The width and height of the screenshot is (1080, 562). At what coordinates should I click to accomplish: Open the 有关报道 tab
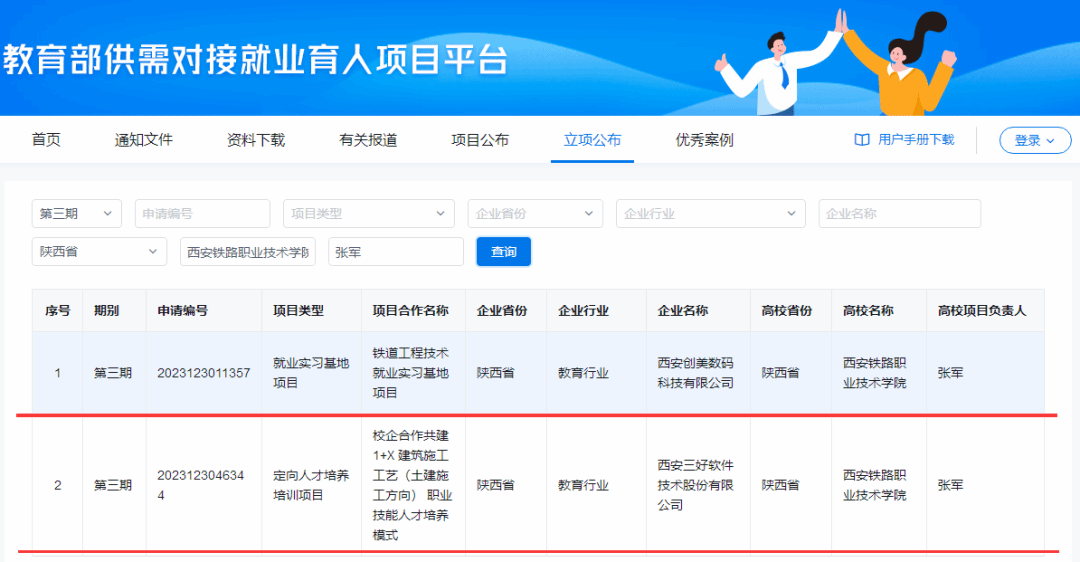coord(368,140)
